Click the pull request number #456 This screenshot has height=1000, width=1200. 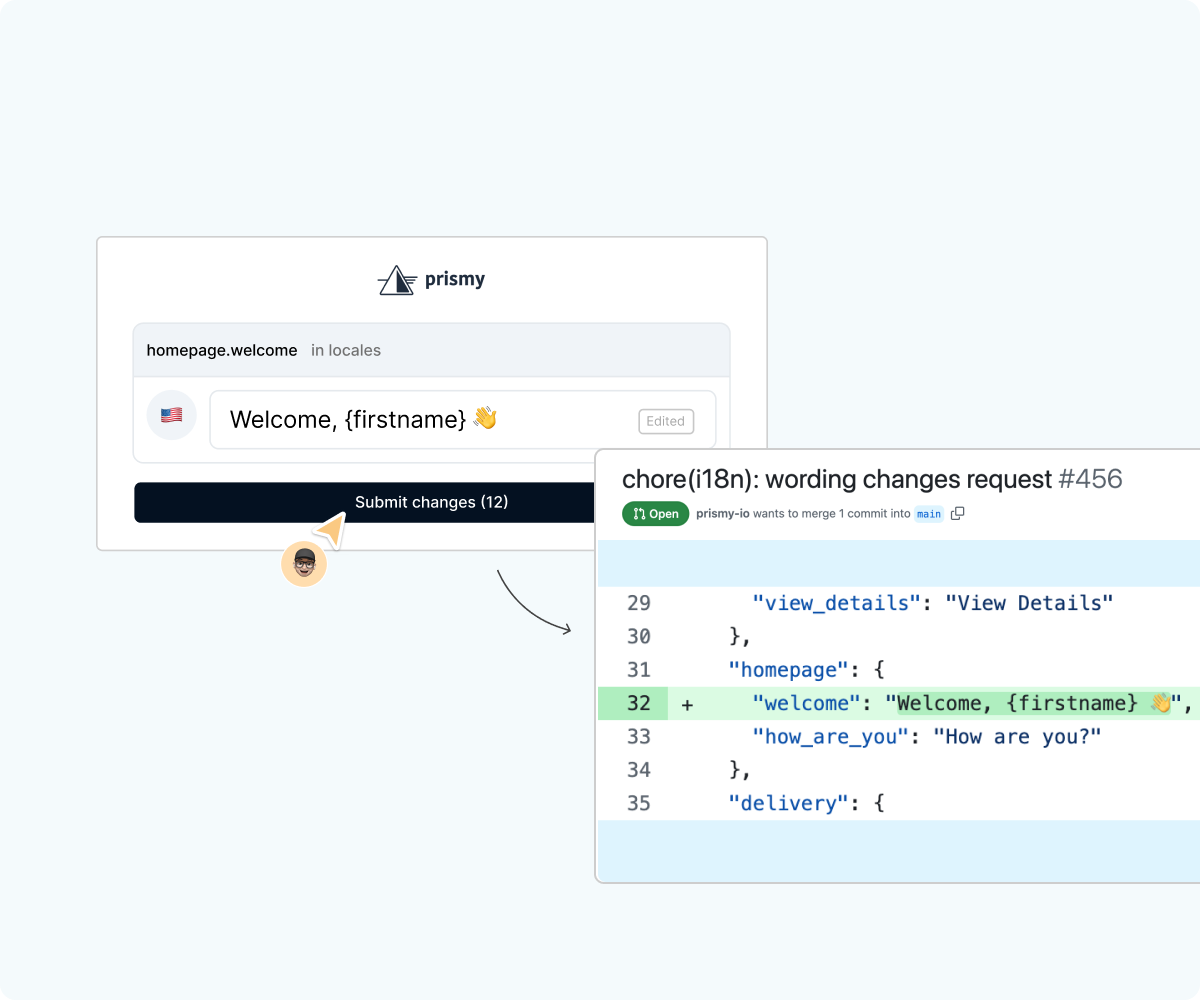click(1091, 479)
